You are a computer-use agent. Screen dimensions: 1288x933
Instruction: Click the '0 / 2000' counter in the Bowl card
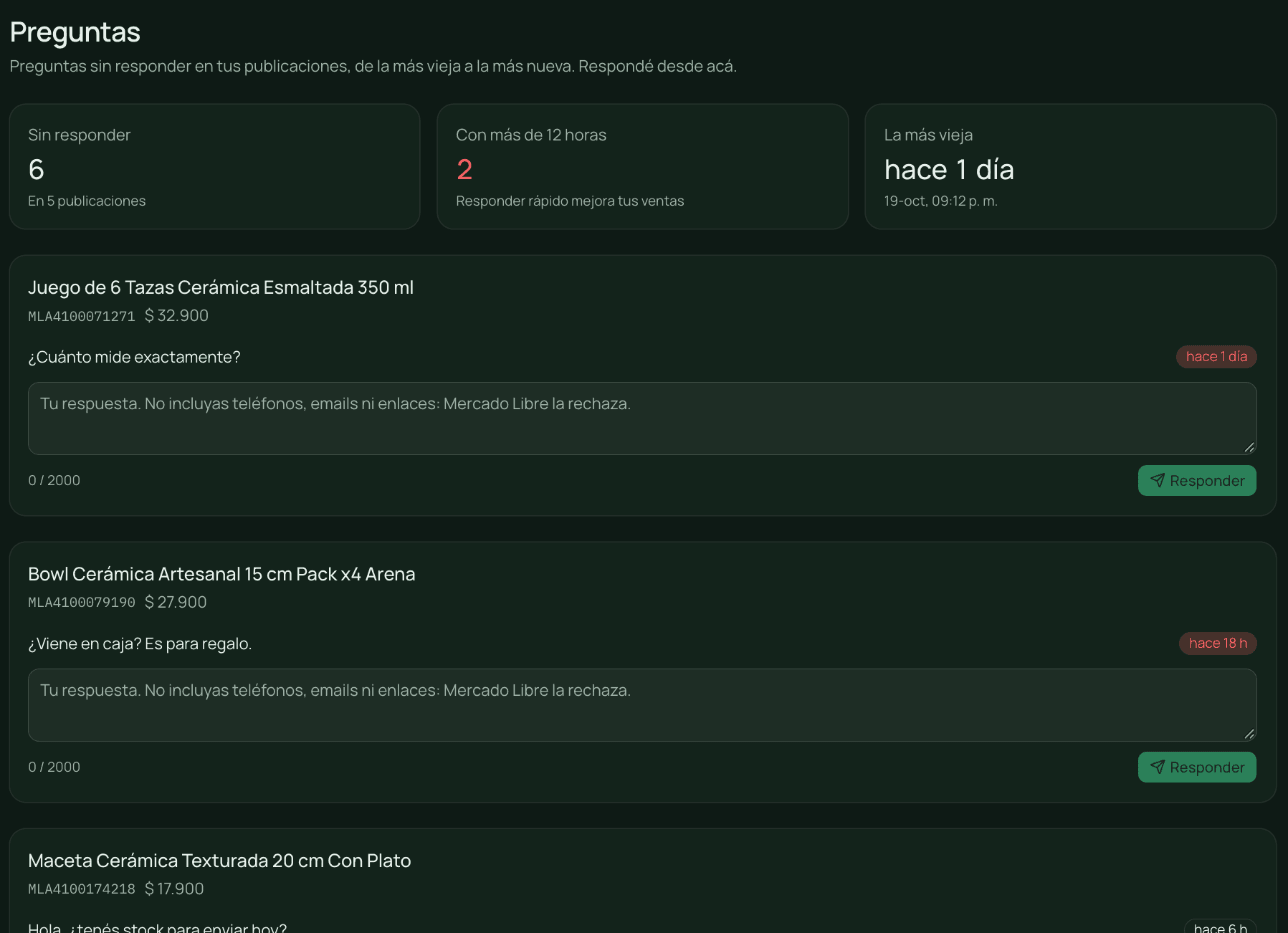[54, 767]
